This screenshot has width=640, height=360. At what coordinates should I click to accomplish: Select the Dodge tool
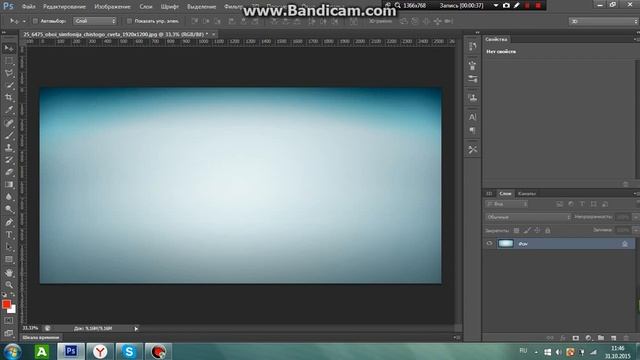click(x=9, y=209)
